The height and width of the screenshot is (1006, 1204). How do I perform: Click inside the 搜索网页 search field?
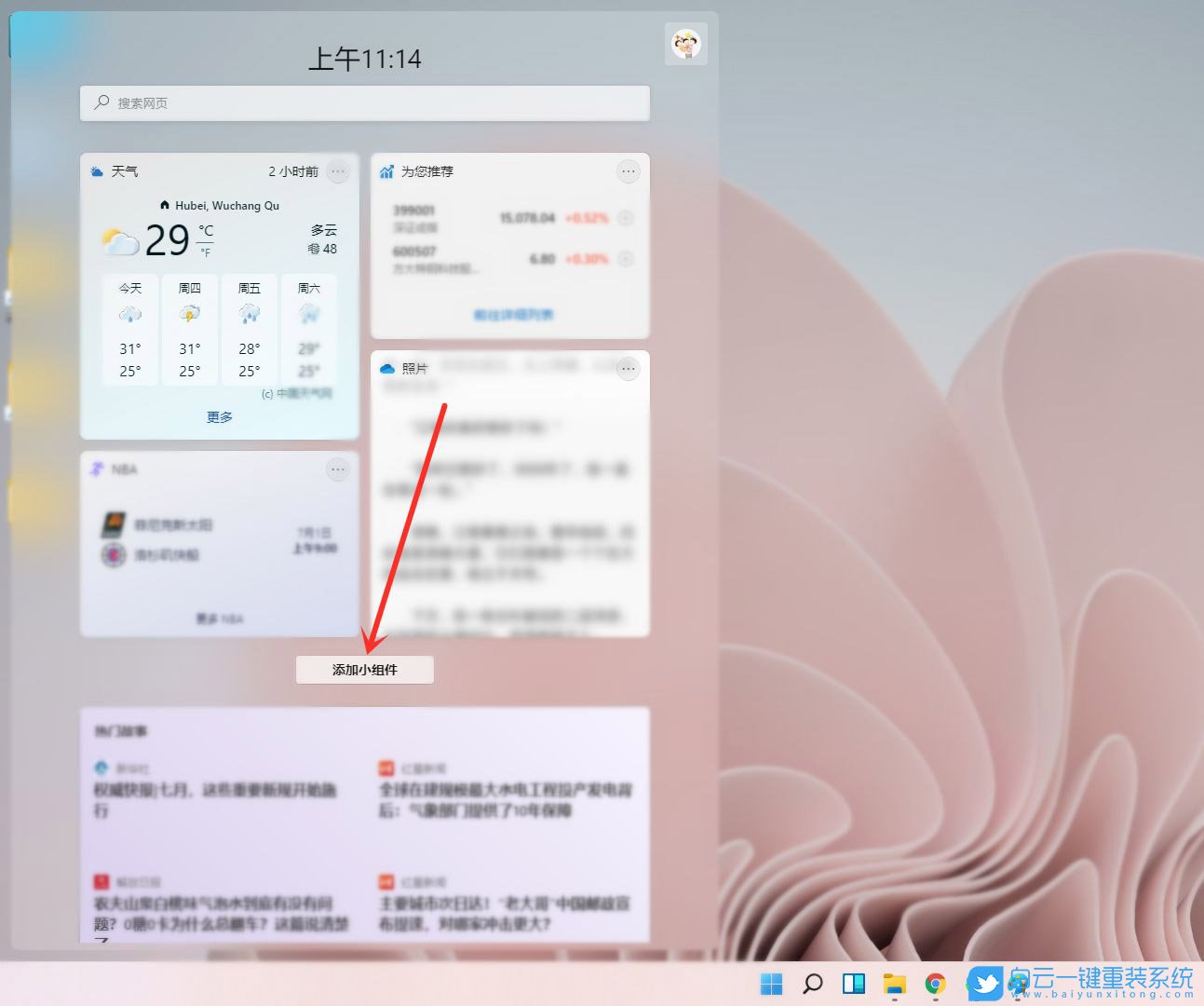(x=364, y=102)
